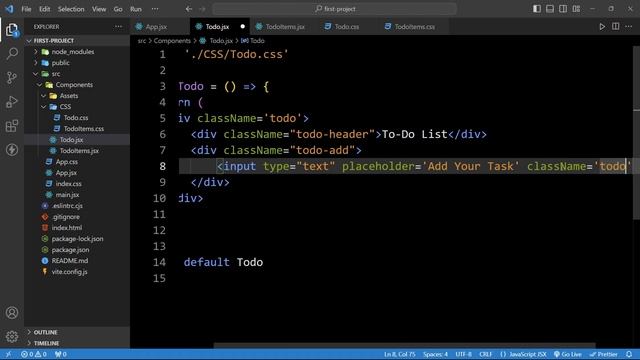640x360 pixels.
Task: Open ports indicator showing 0
Action: [x=60, y=354]
